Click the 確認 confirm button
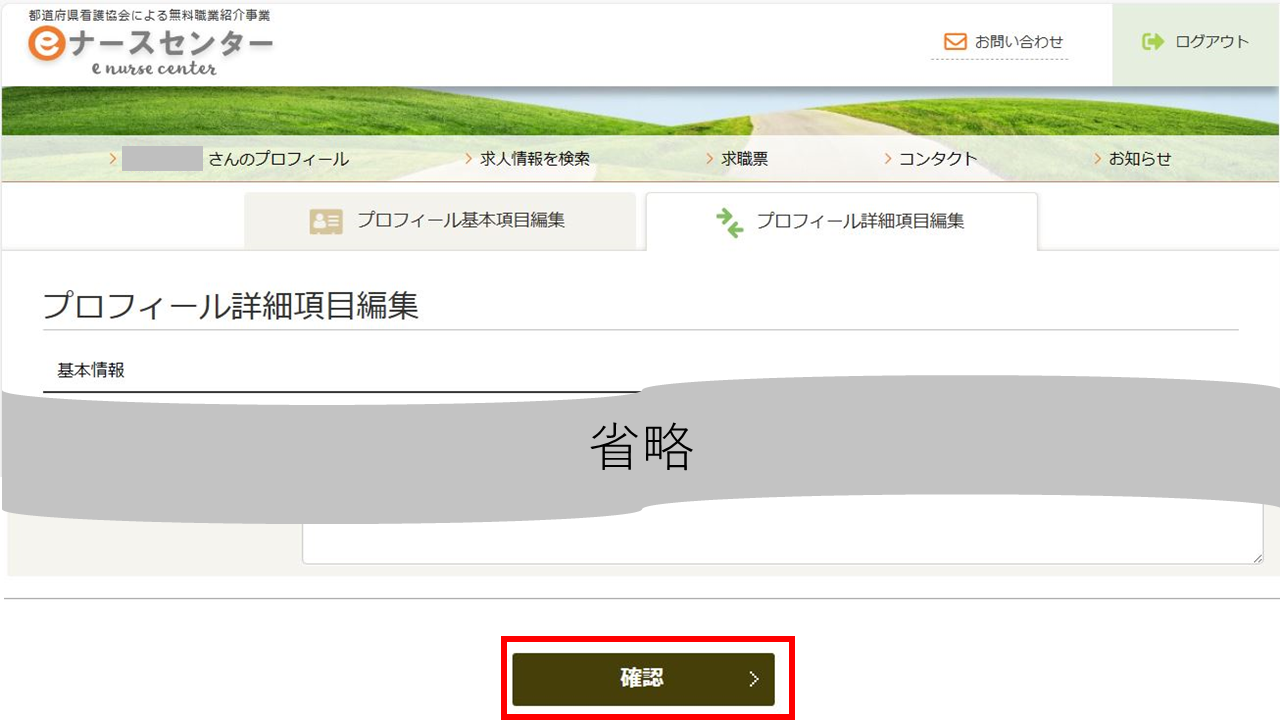 [643, 679]
